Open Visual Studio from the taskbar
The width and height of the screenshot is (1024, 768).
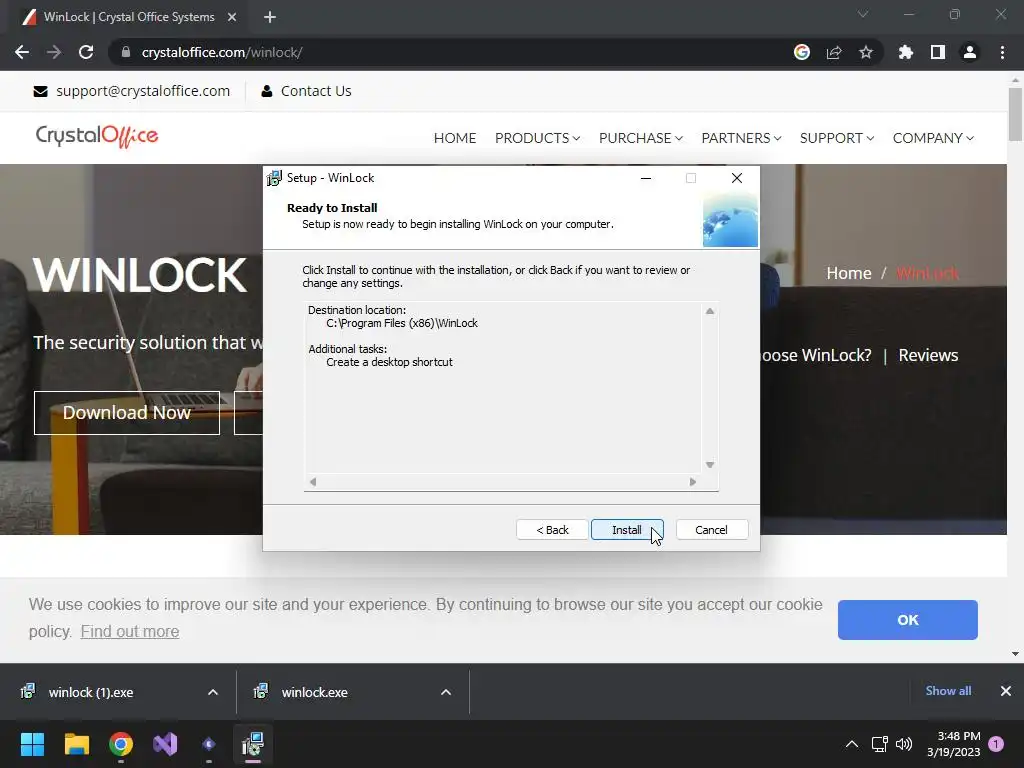coord(165,744)
